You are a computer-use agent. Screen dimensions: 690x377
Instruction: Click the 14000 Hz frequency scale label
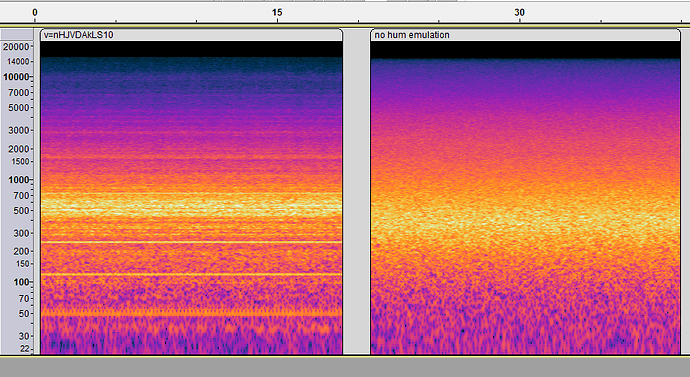[17, 62]
